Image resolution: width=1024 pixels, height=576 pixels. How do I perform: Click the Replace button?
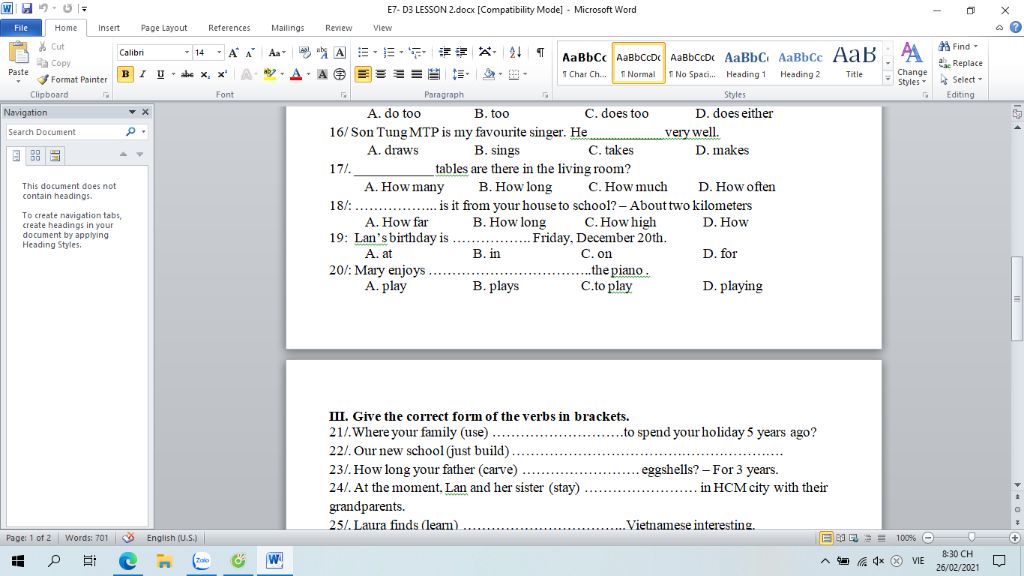tap(961, 63)
